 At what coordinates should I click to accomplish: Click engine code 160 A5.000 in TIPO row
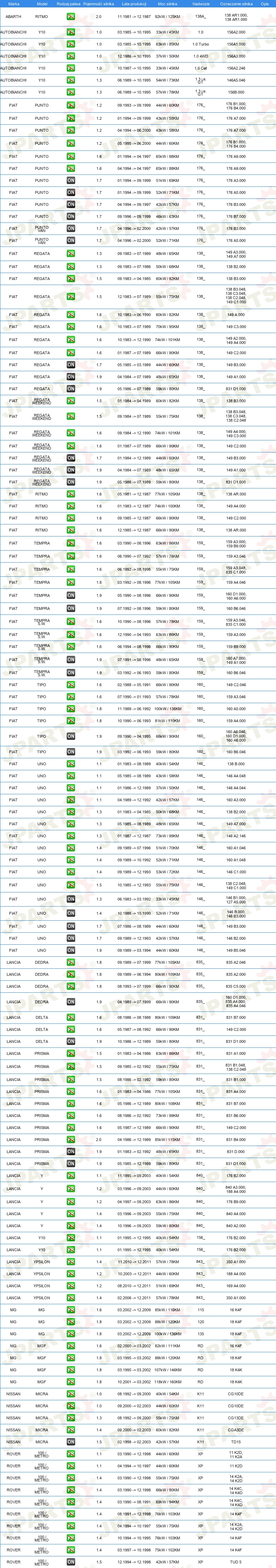pos(236,708)
